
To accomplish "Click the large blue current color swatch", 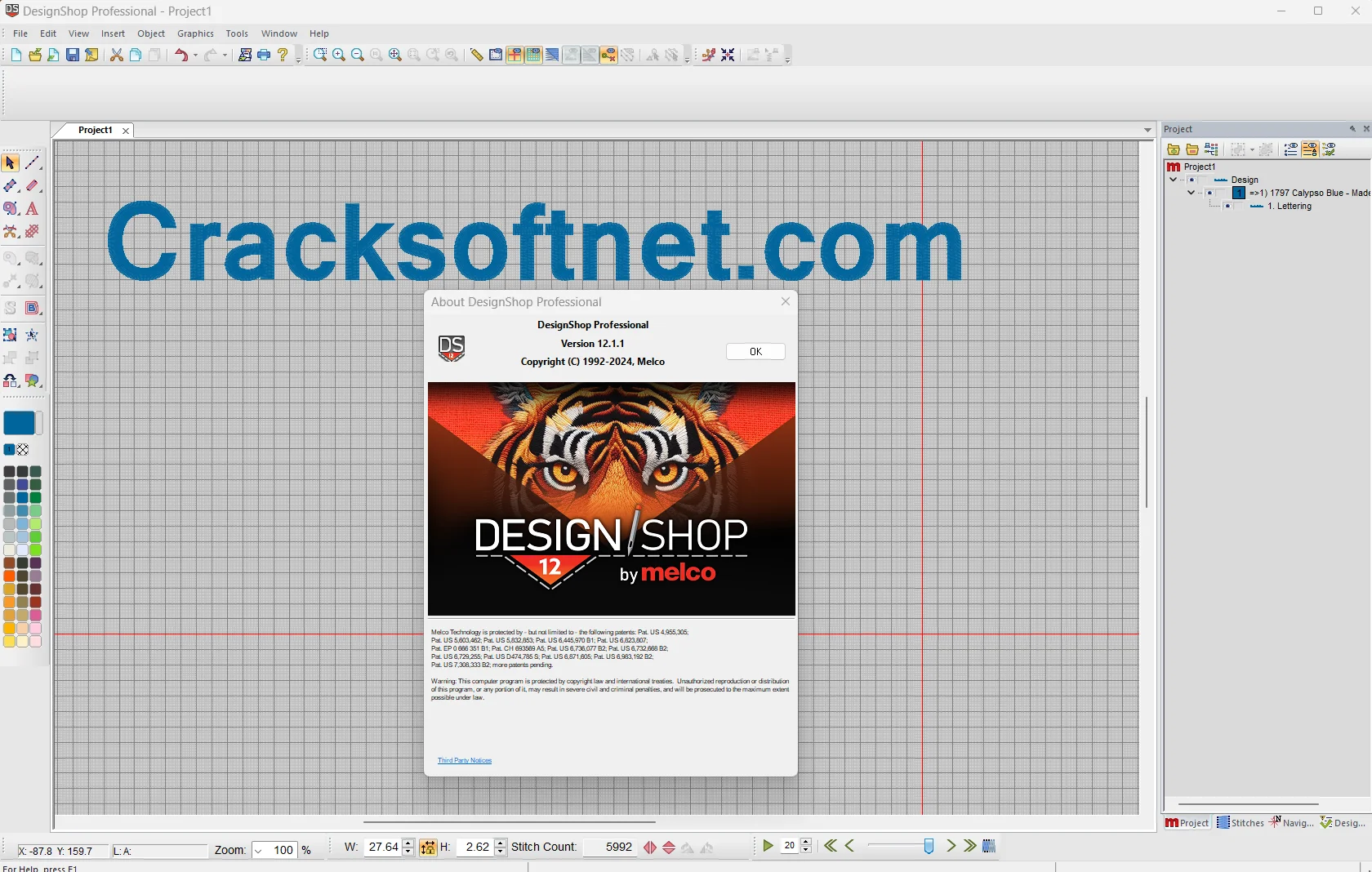I will point(19,423).
